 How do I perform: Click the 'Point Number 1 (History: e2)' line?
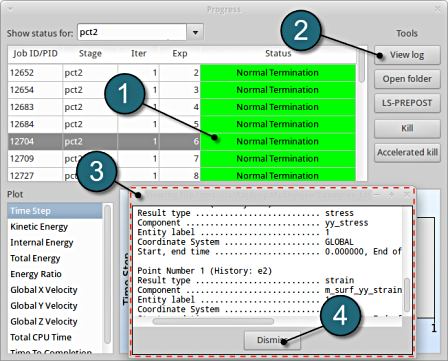click(205, 271)
